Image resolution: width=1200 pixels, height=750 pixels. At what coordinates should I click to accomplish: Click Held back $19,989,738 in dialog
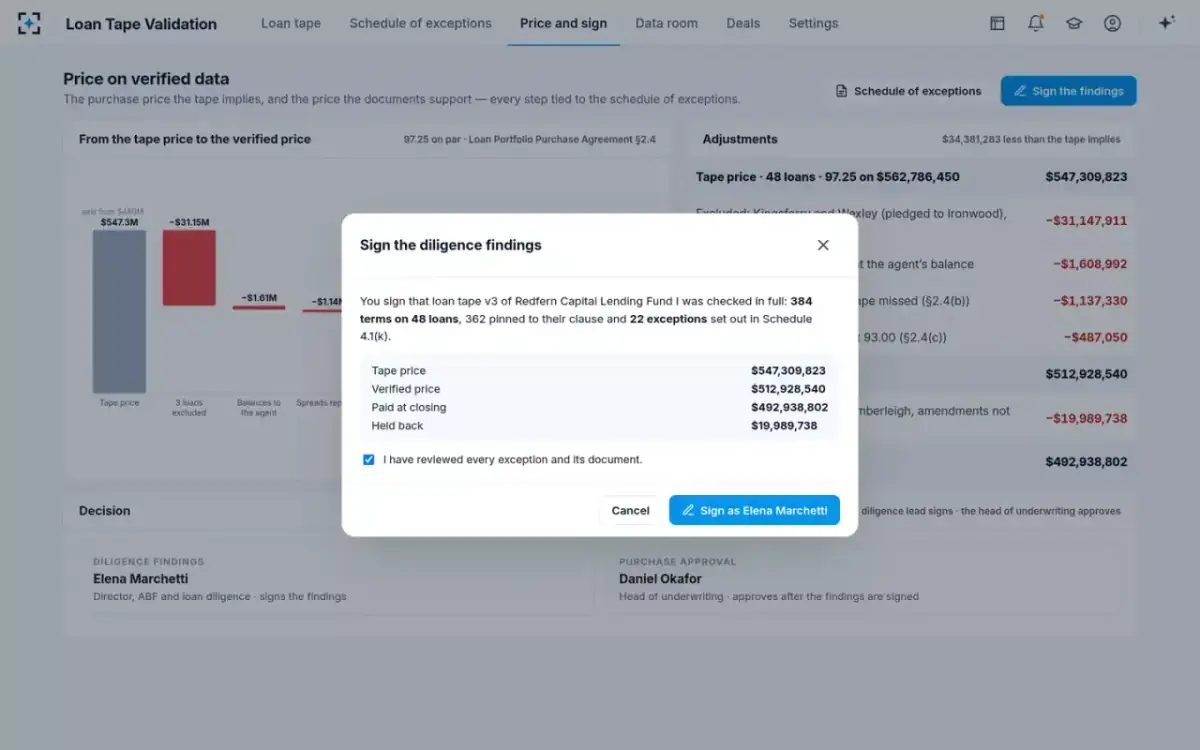pyautogui.click(x=783, y=425)
